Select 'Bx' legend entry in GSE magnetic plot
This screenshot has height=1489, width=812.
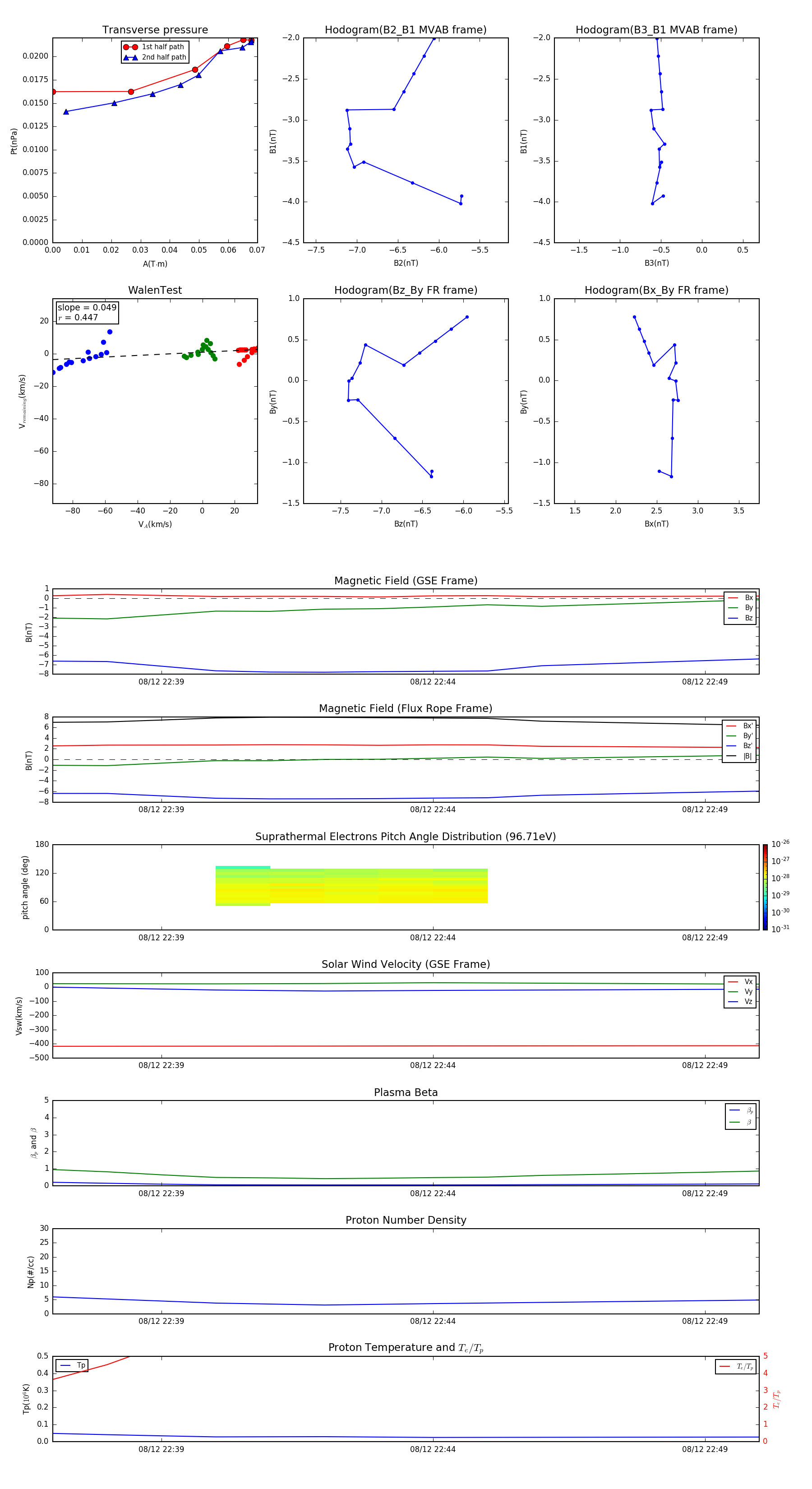740,598
